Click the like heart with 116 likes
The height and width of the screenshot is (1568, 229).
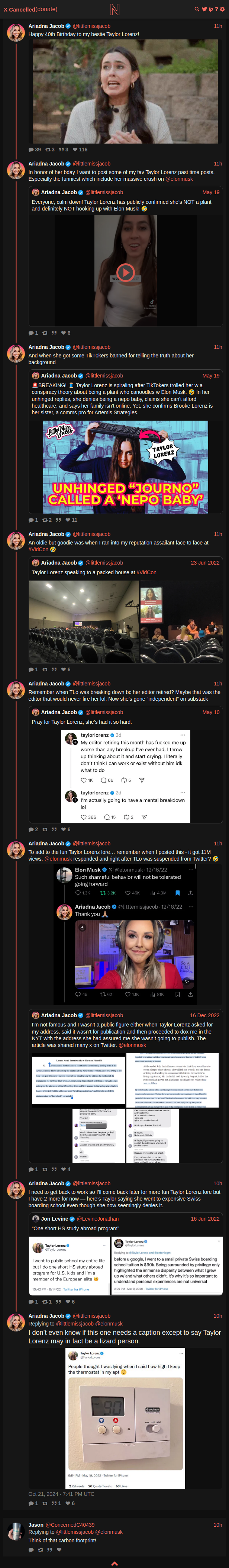pos(80,149)
